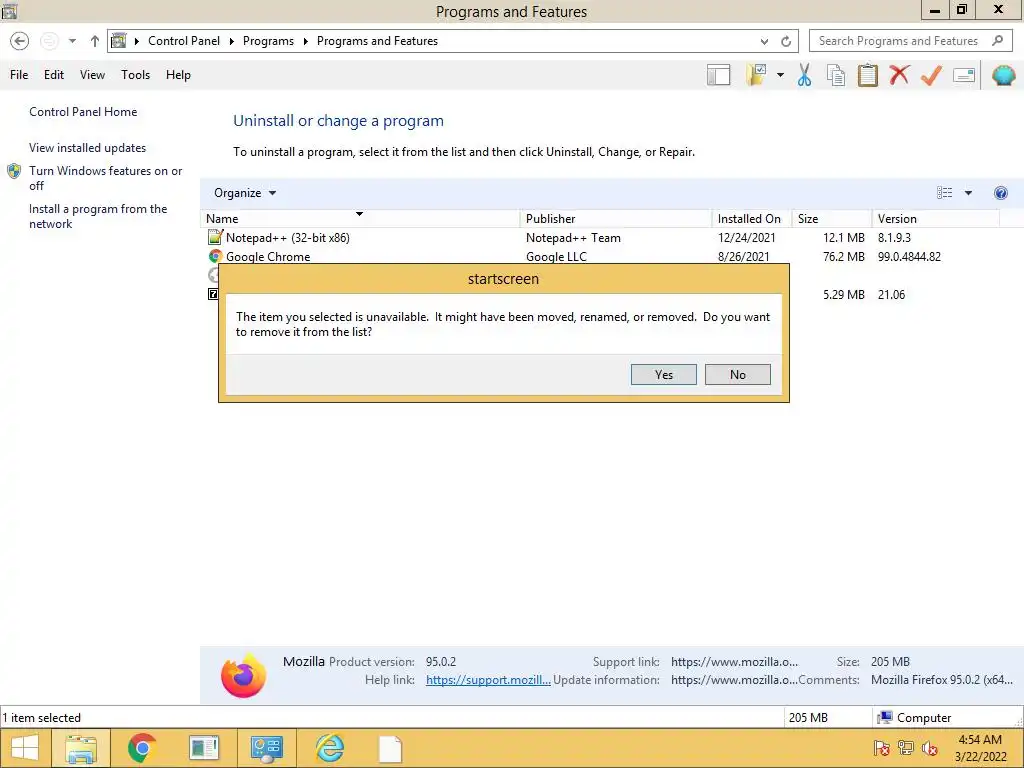Click the network tray icon

[x=906, y=748]
